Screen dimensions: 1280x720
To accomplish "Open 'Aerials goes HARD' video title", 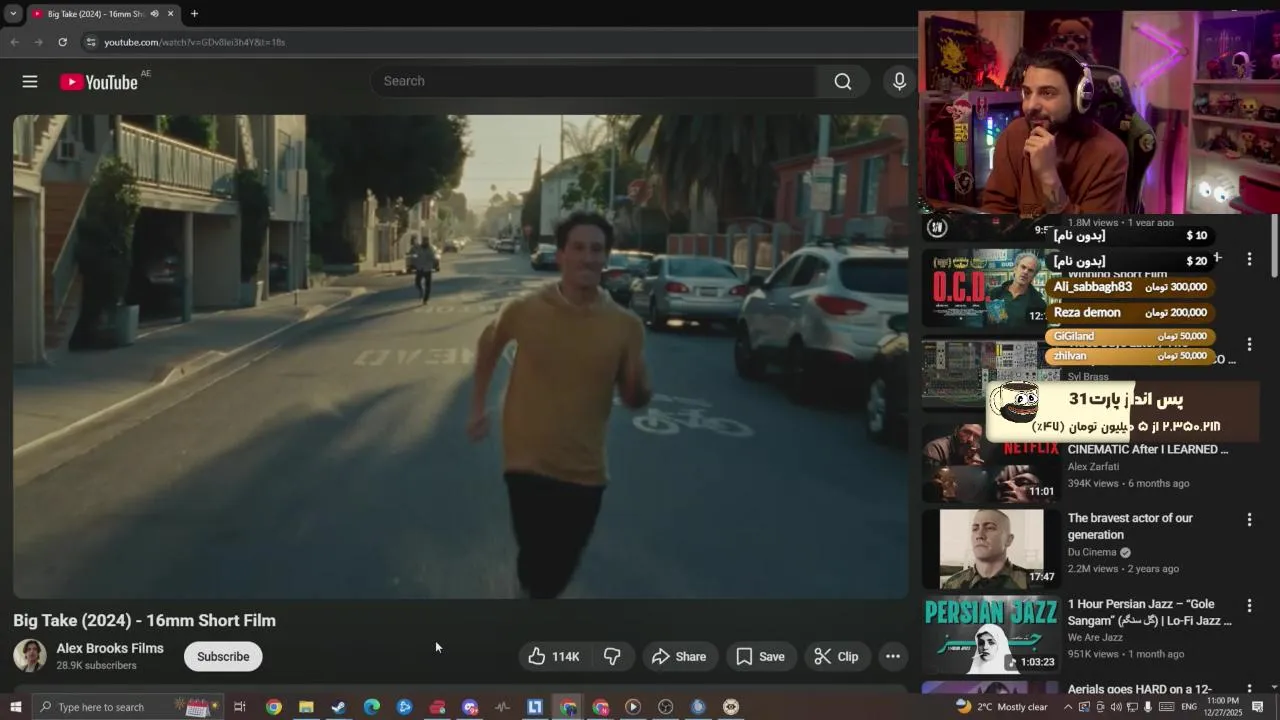I will point(1140,689).
